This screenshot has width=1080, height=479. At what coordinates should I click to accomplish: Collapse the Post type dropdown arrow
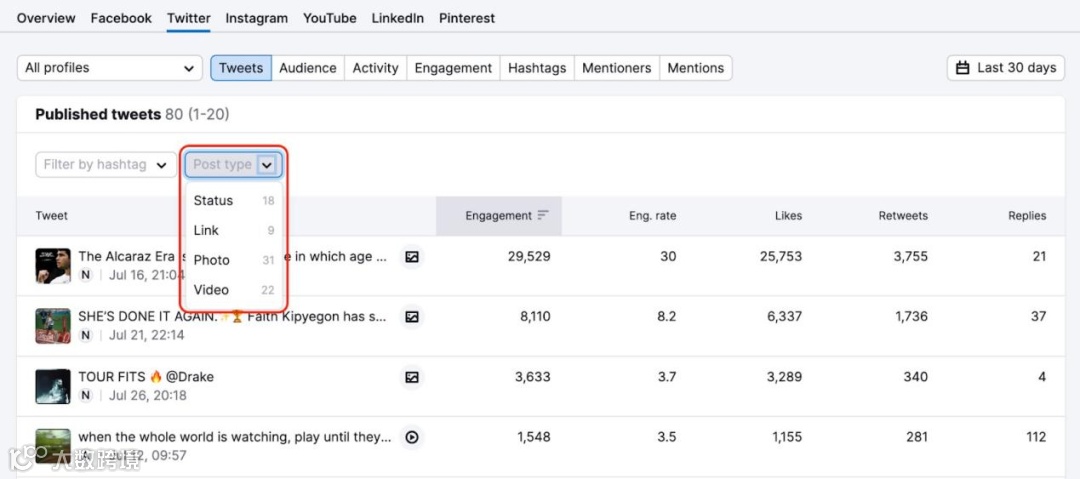tap(267, 165)
